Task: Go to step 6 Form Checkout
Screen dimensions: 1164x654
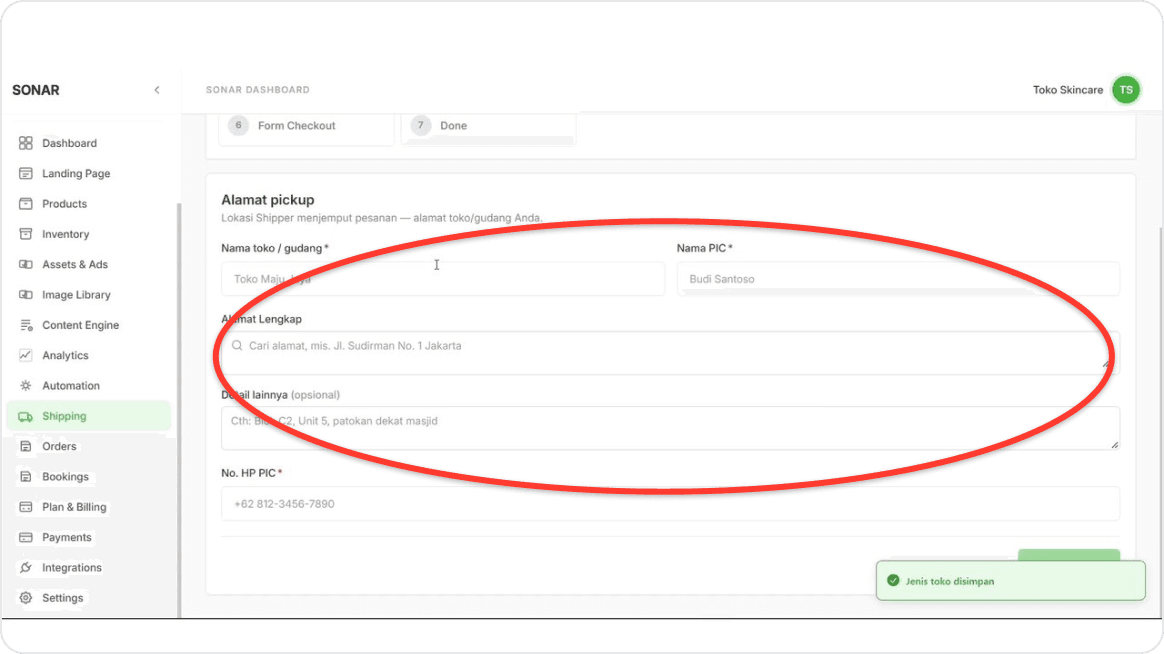Action: [306, 126]
